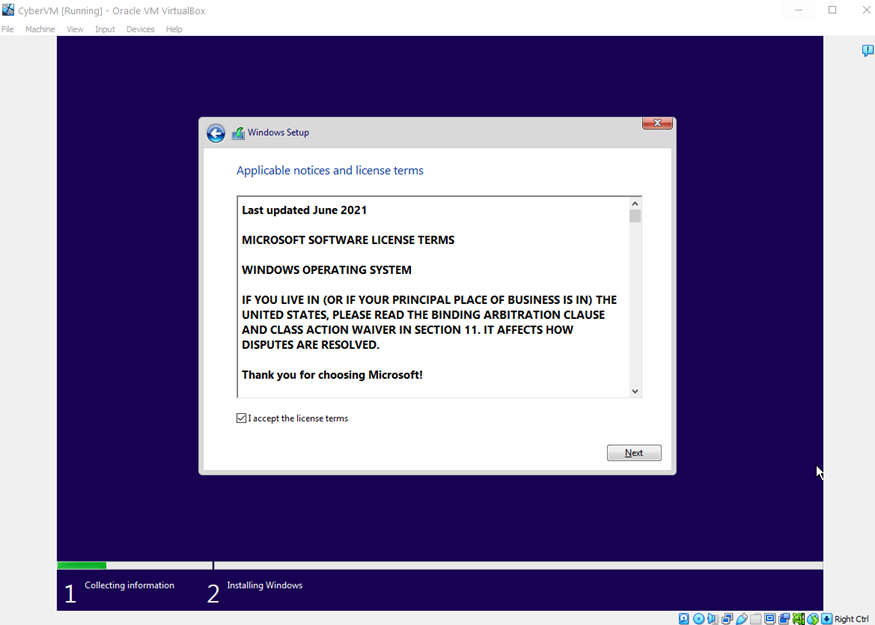Image resolution: width=875 pixels, height=625 pixels.
Task: Click the green recording icon in status bar
Action: point(798,619)
